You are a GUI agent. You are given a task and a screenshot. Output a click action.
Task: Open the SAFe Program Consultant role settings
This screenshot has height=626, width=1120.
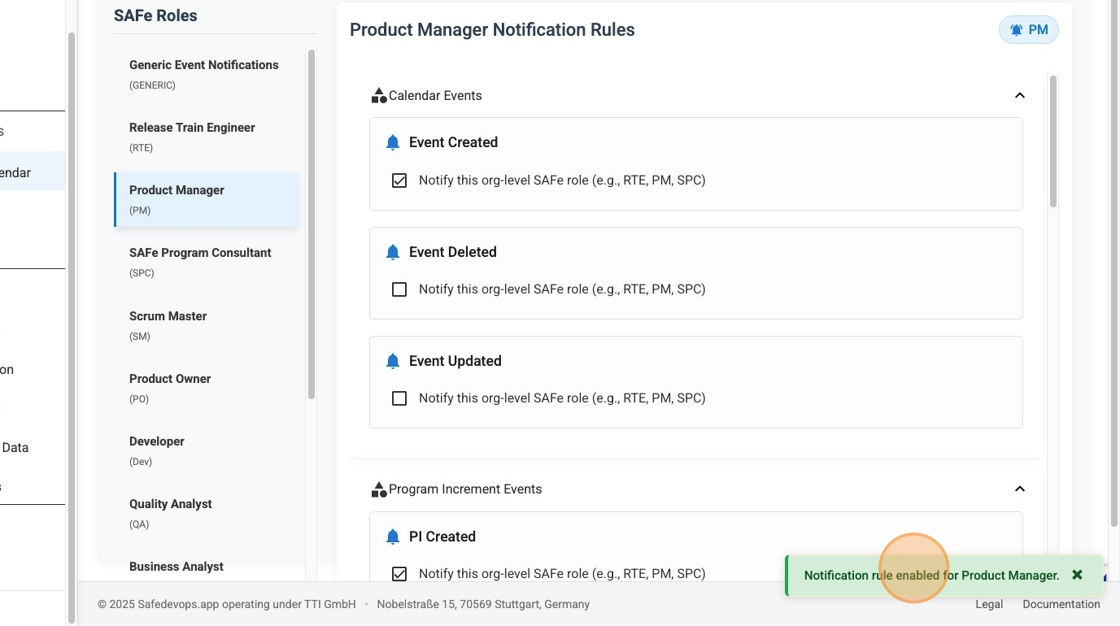pos(199,261)
